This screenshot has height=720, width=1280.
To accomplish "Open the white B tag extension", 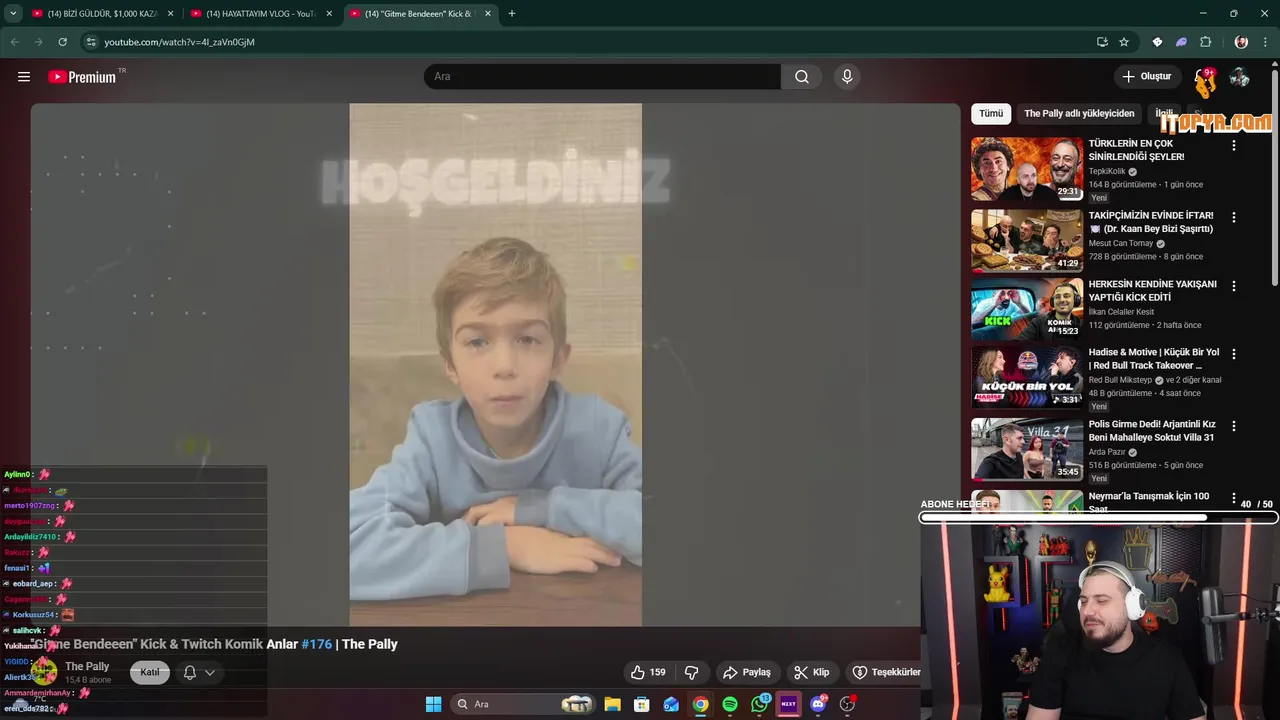I will [x=1157, y=42].
